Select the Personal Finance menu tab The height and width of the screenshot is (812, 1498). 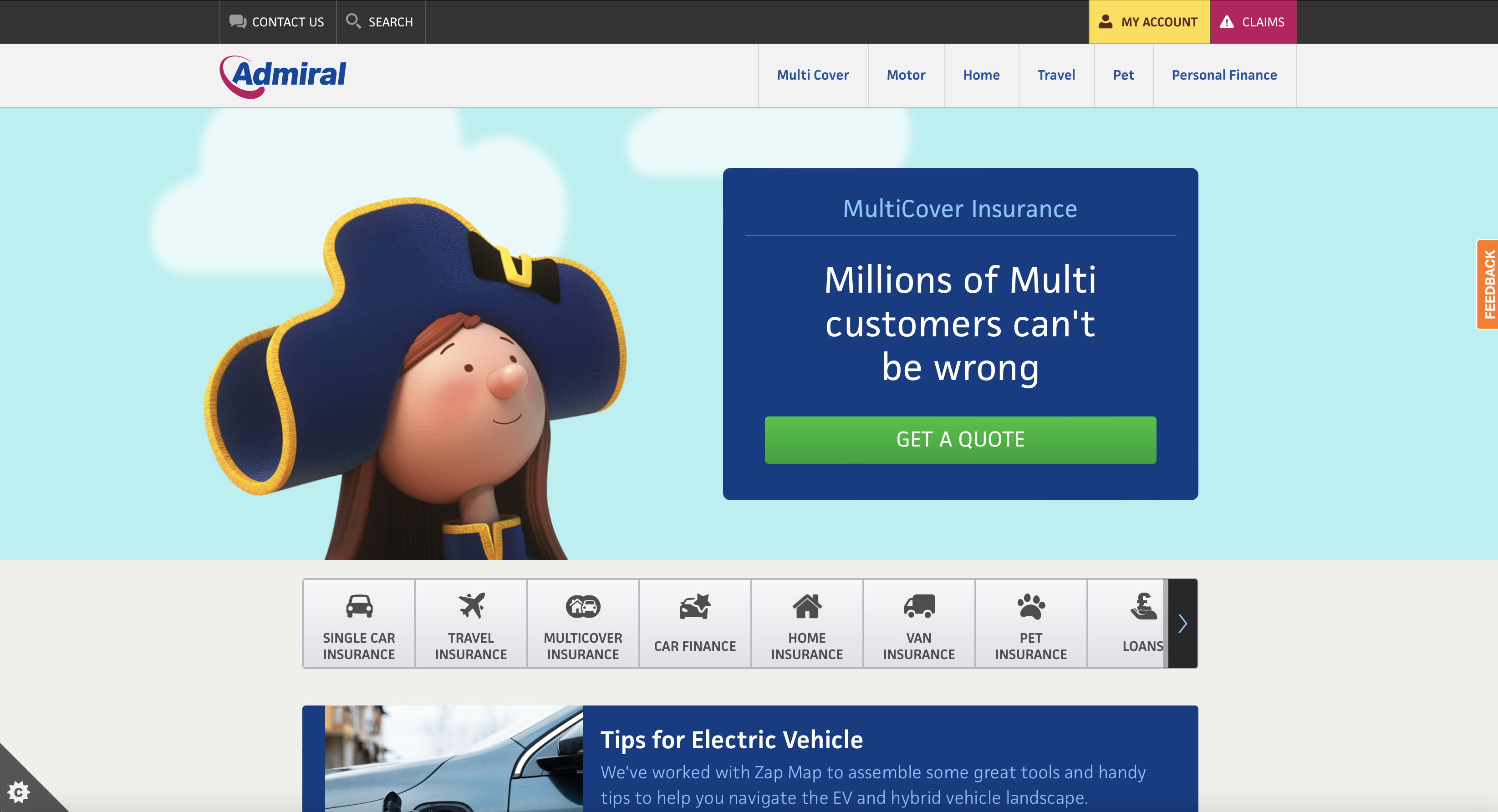tap(1224, 75)
